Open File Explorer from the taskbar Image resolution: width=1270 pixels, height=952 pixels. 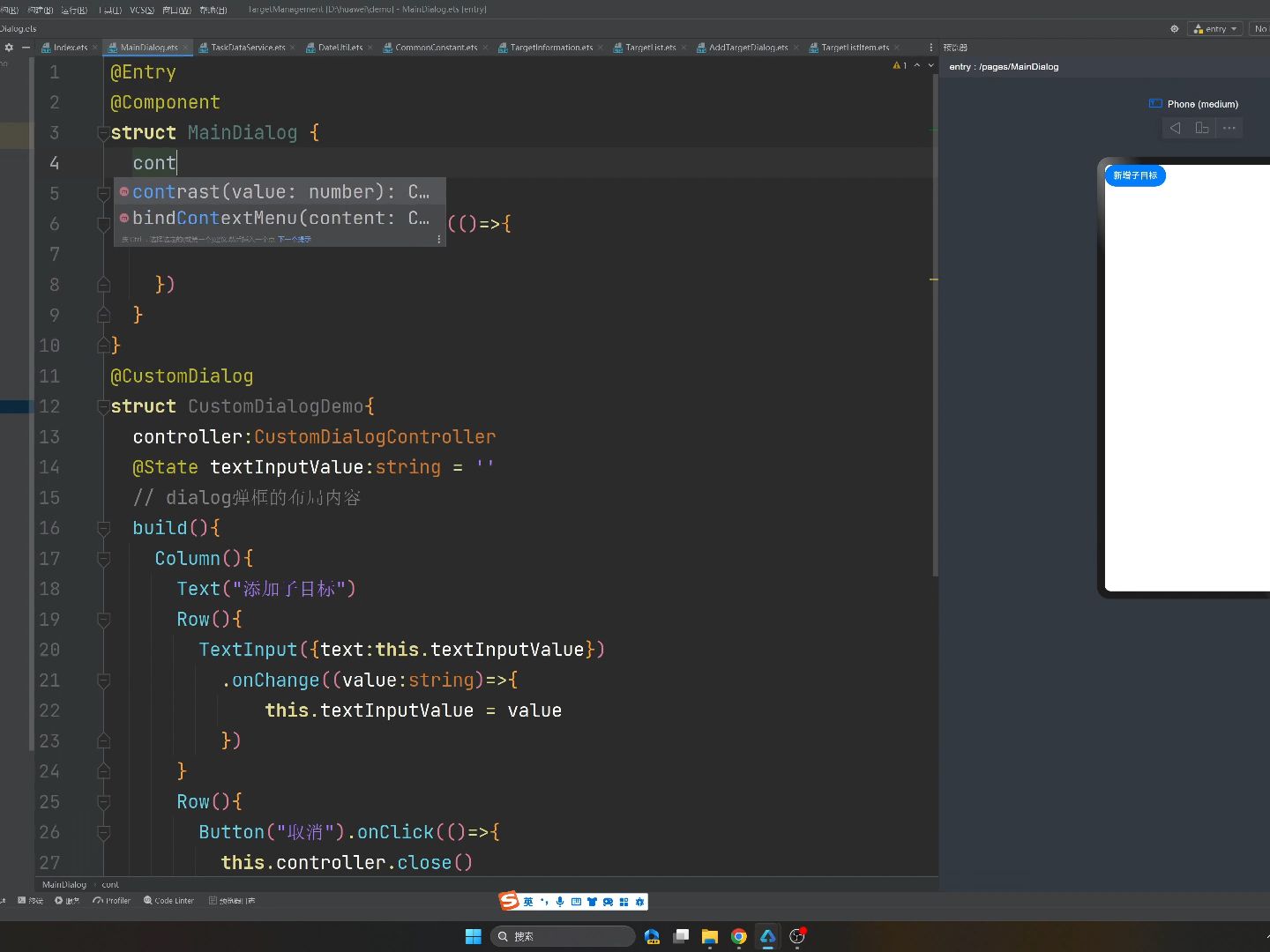tap(710, 936)
